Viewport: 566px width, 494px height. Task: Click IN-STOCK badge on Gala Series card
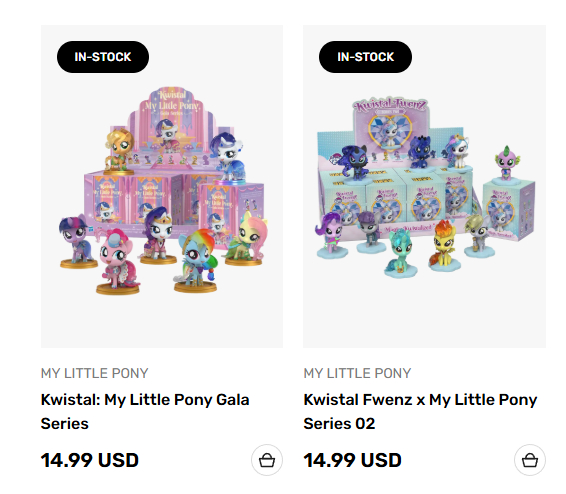pyautogui.click(x=103, y=57)
